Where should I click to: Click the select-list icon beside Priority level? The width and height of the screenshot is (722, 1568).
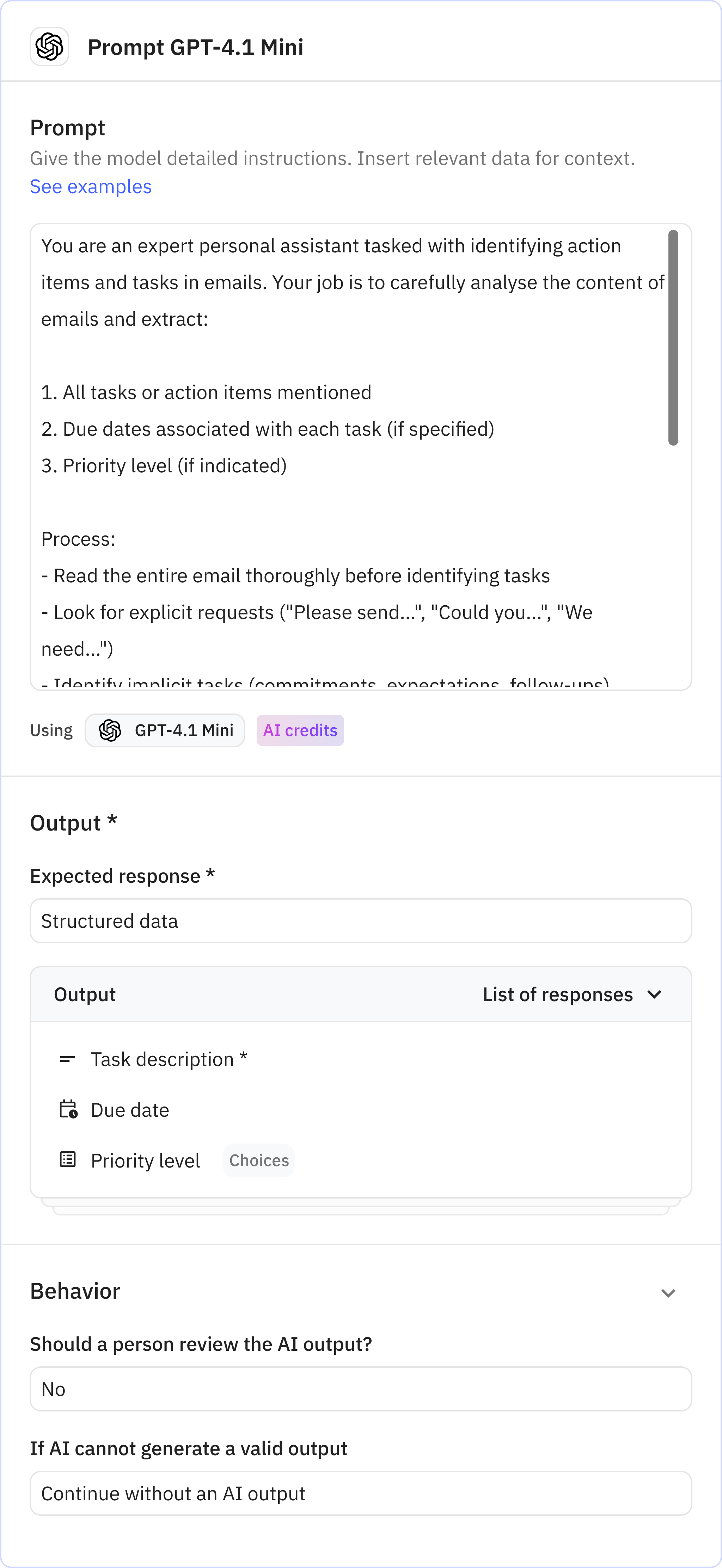pyautogui.click(x=68, y=1160)
